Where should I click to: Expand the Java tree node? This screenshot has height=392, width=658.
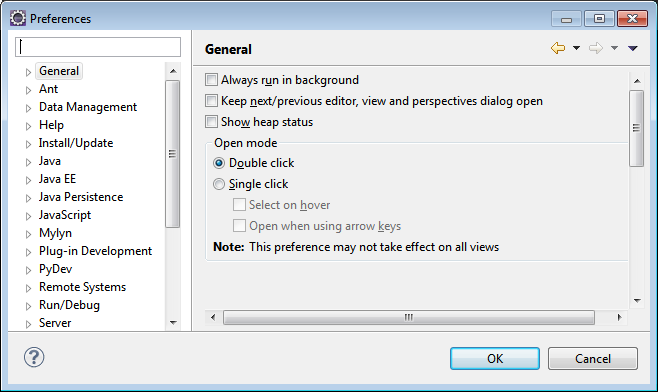(x=28, y=162)
